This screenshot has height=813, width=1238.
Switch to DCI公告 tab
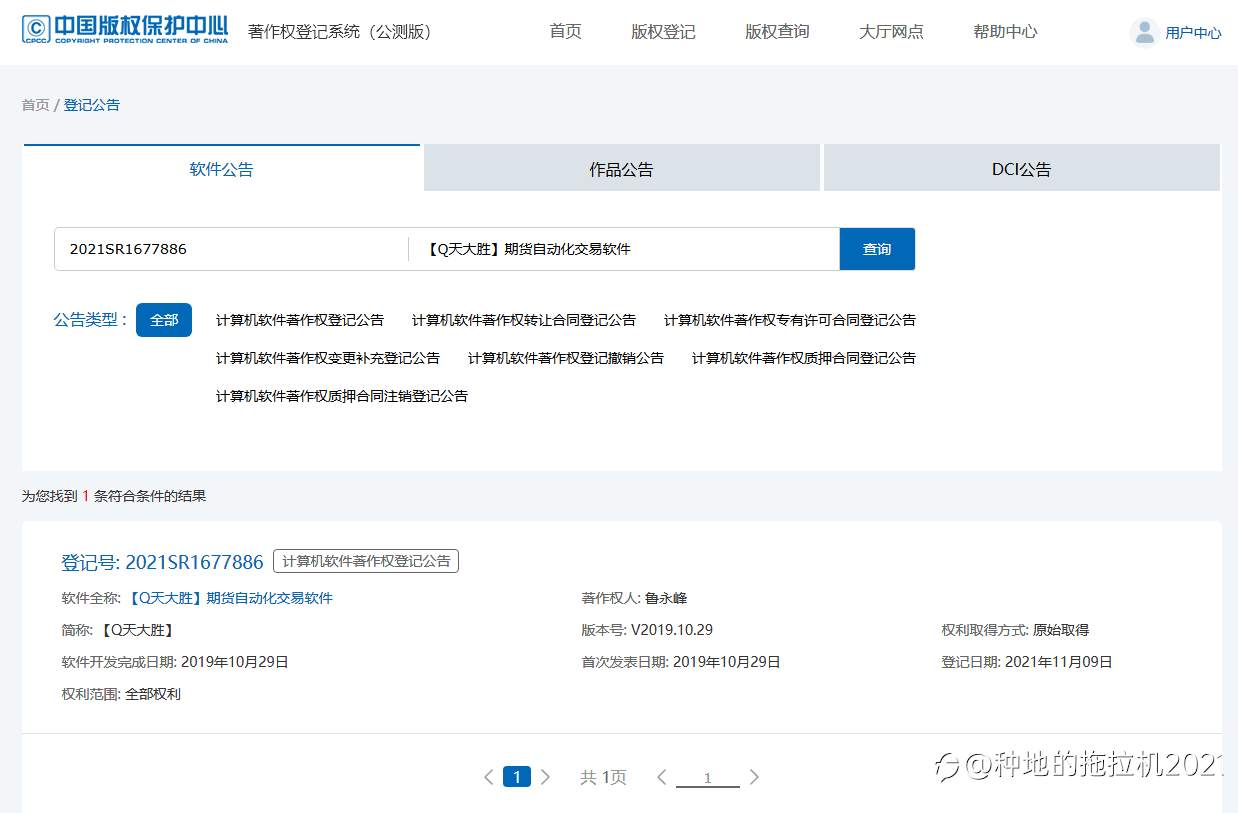1021,168
